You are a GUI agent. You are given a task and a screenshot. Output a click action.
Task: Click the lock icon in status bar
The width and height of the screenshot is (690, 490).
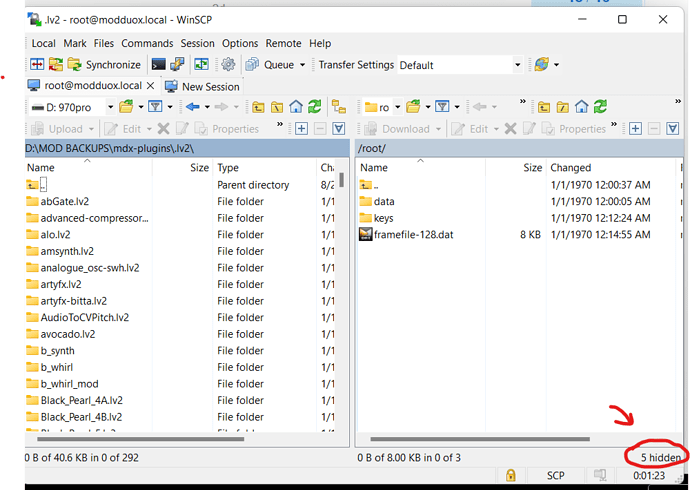(x=510, y=475)
